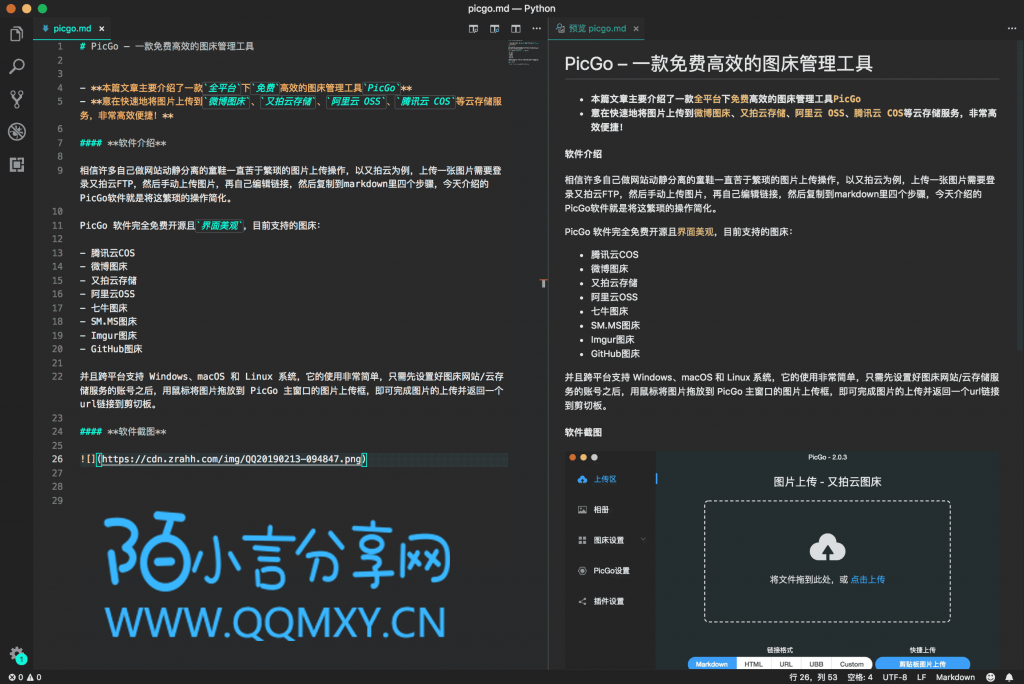Open more actions in left editor group
The height and width of the screenshot is (684, 1024).
537,29
